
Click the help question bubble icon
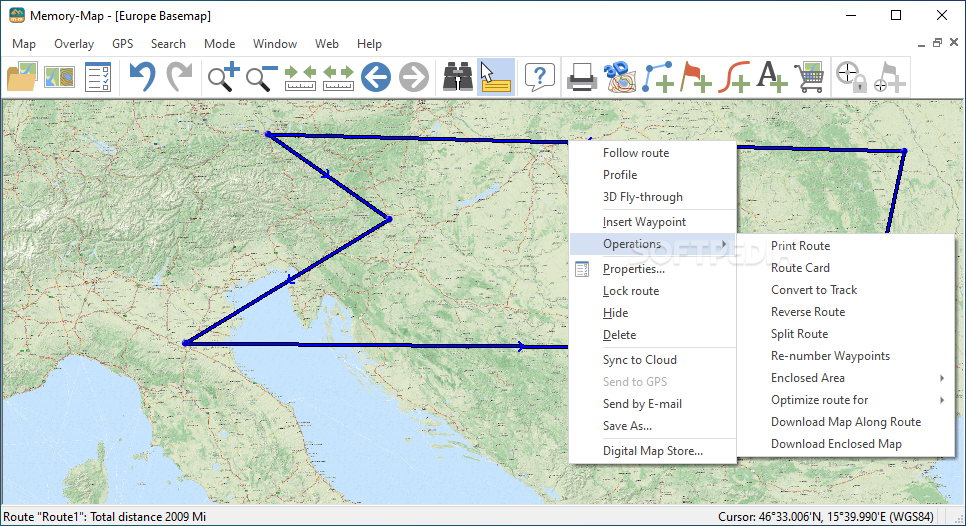pos(540,77)
